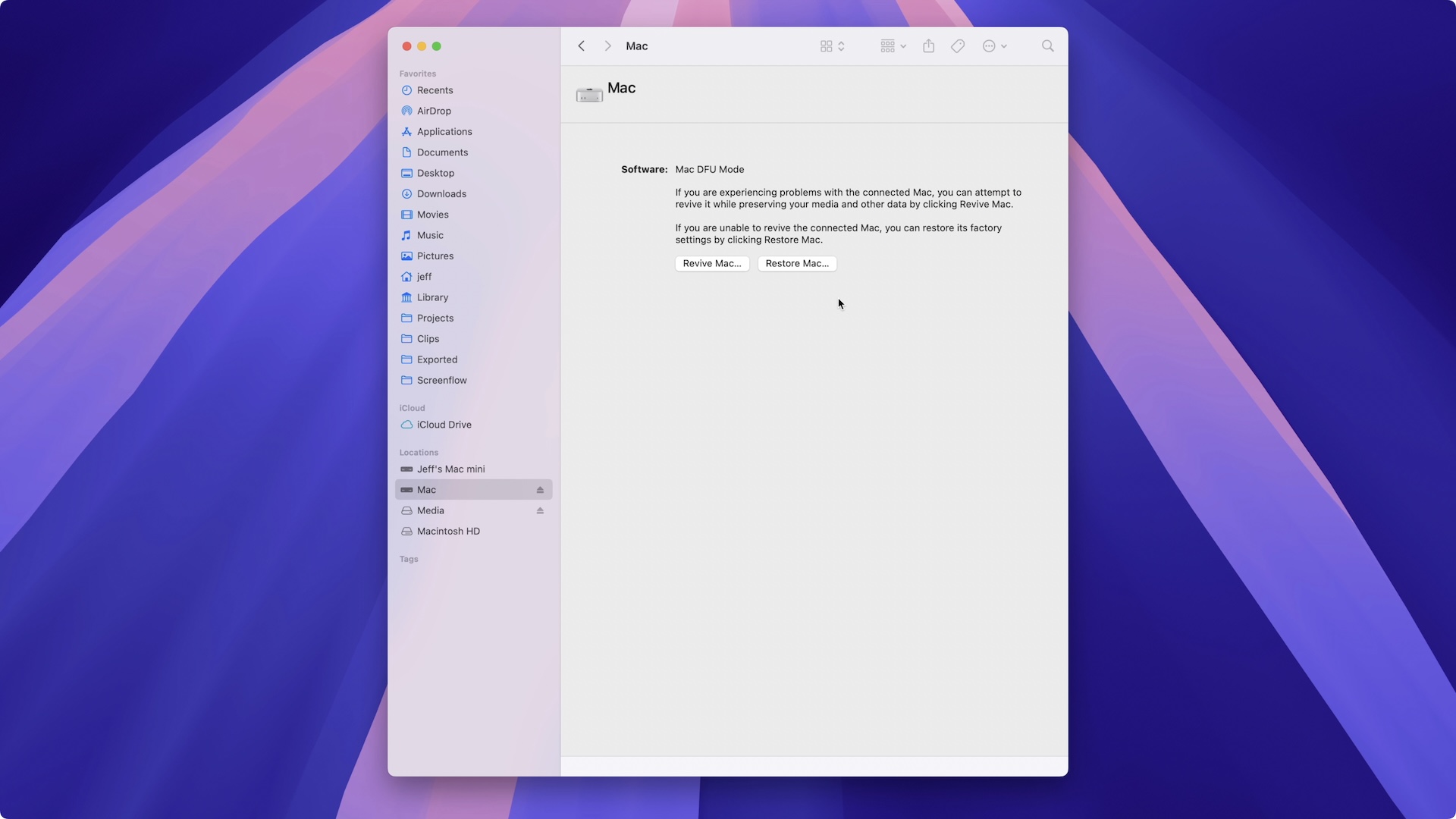Select Jeff's Mac mini location
The image size is (1456, 819).
tap(450, 469)
